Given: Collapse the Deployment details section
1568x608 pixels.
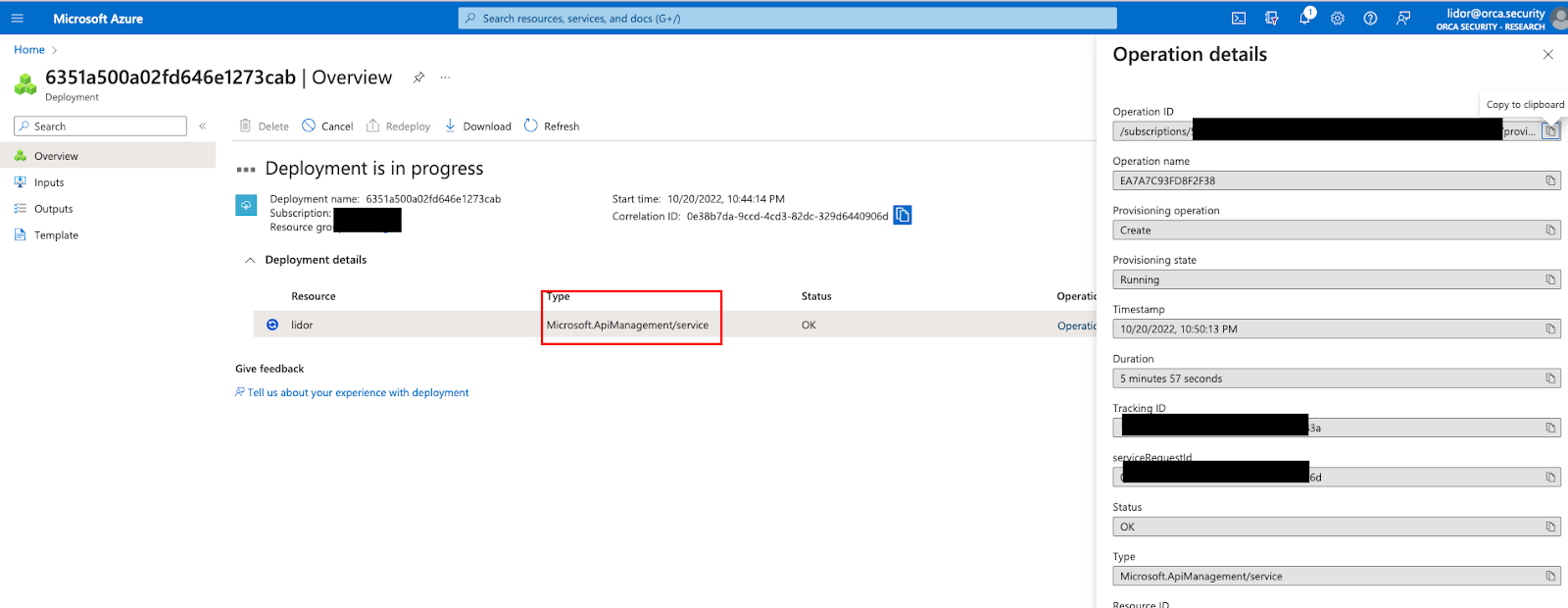Looking at the screenshot, I should (x=250, y=260).
